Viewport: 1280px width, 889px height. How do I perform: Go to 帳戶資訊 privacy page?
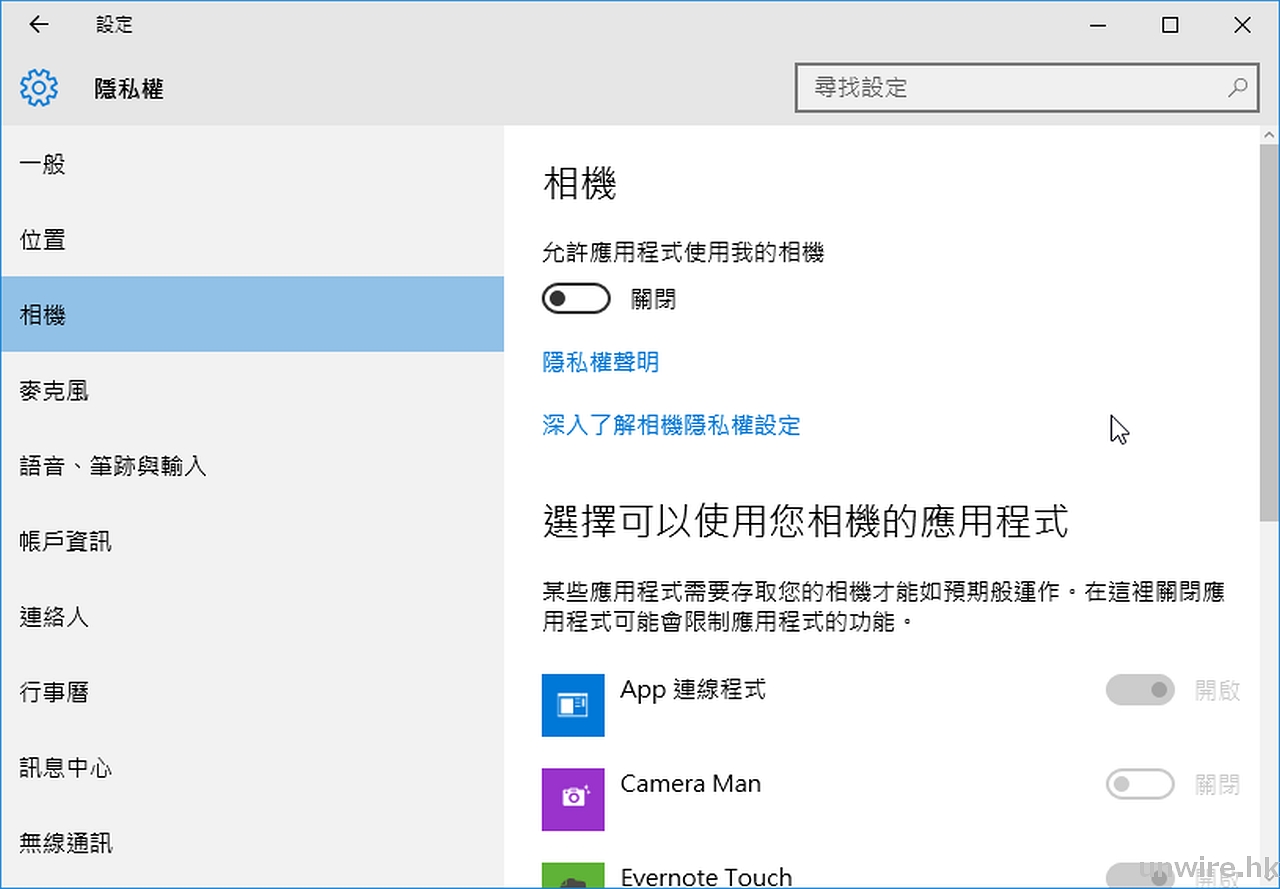(66, 542)
